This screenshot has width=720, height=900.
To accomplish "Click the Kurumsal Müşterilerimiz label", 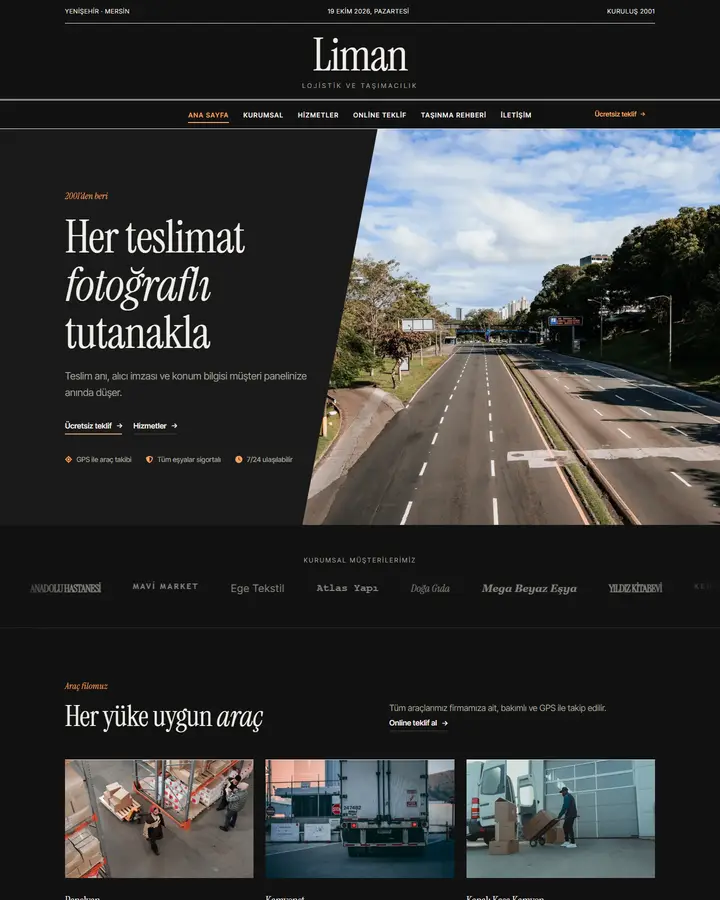I will 359,560.
